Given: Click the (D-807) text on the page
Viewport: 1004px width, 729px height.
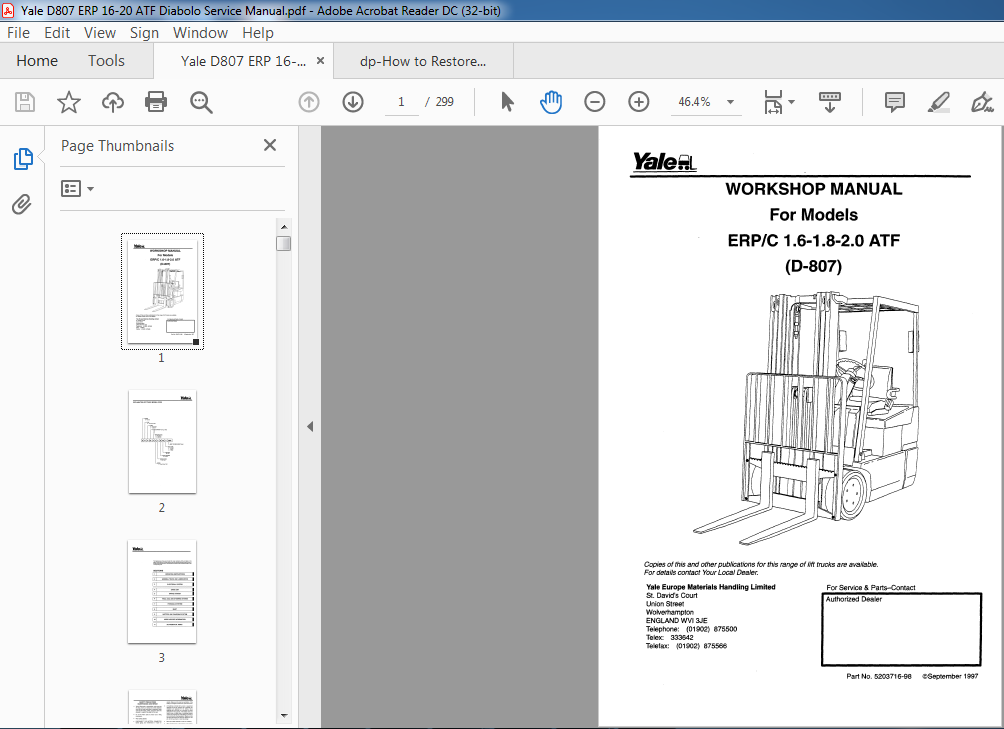Looking at the screenshot, I should [813, 266].
